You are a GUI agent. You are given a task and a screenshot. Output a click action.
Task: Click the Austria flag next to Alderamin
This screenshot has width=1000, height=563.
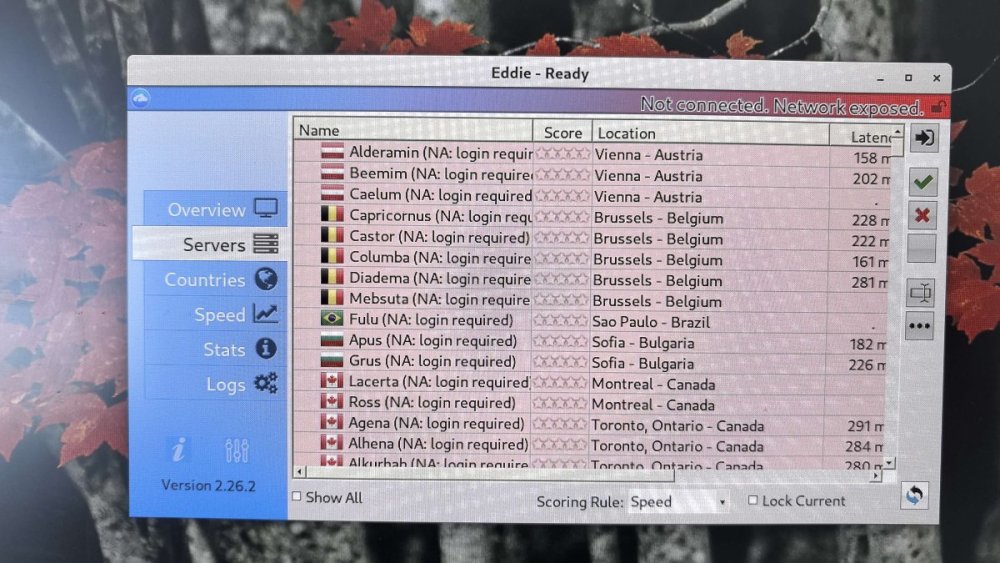click(x=332, y=152)
